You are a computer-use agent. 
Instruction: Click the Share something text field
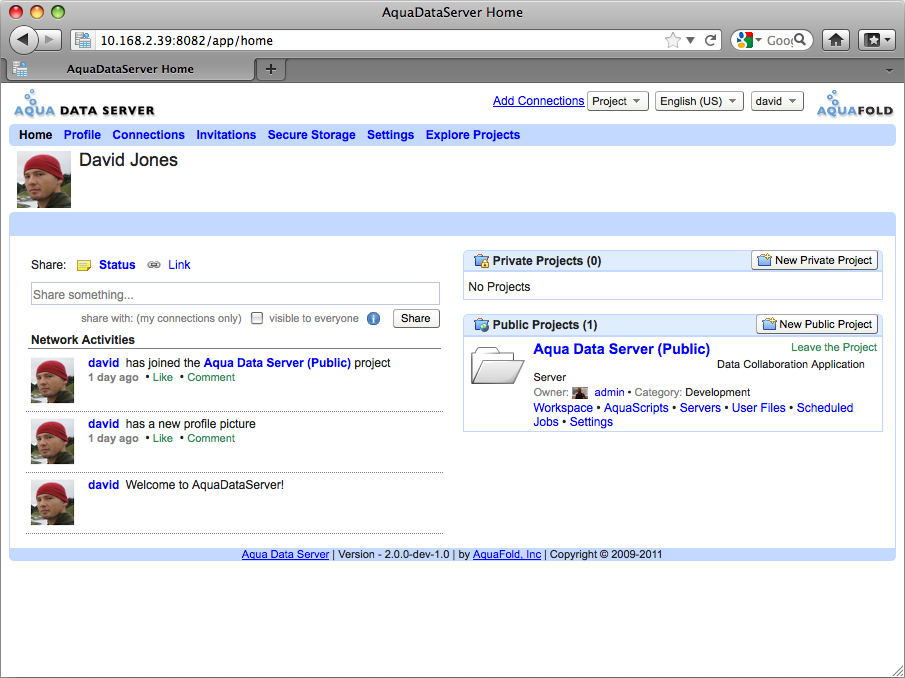click(235, 294)
